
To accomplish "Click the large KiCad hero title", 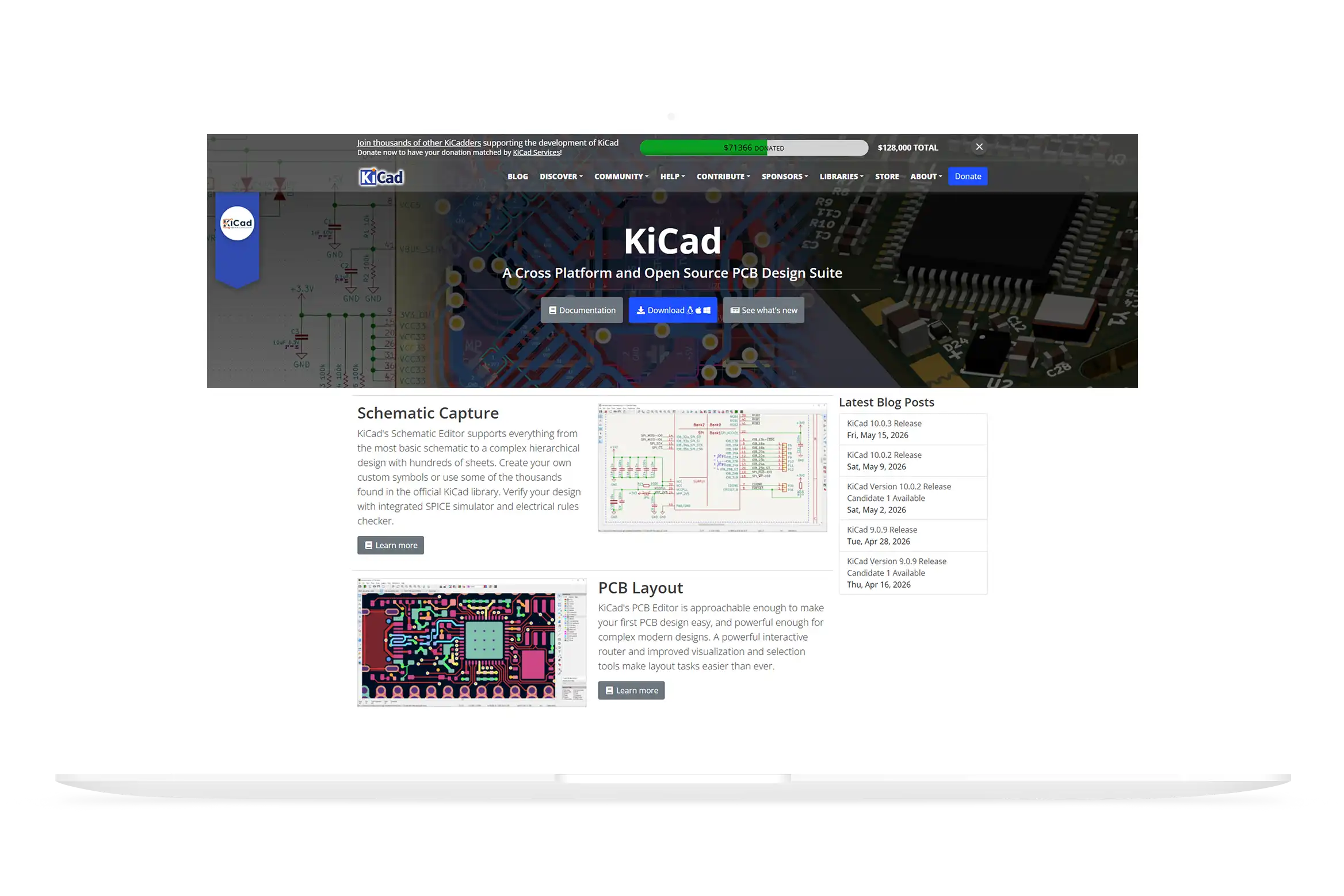I will (x=672, y=240).
